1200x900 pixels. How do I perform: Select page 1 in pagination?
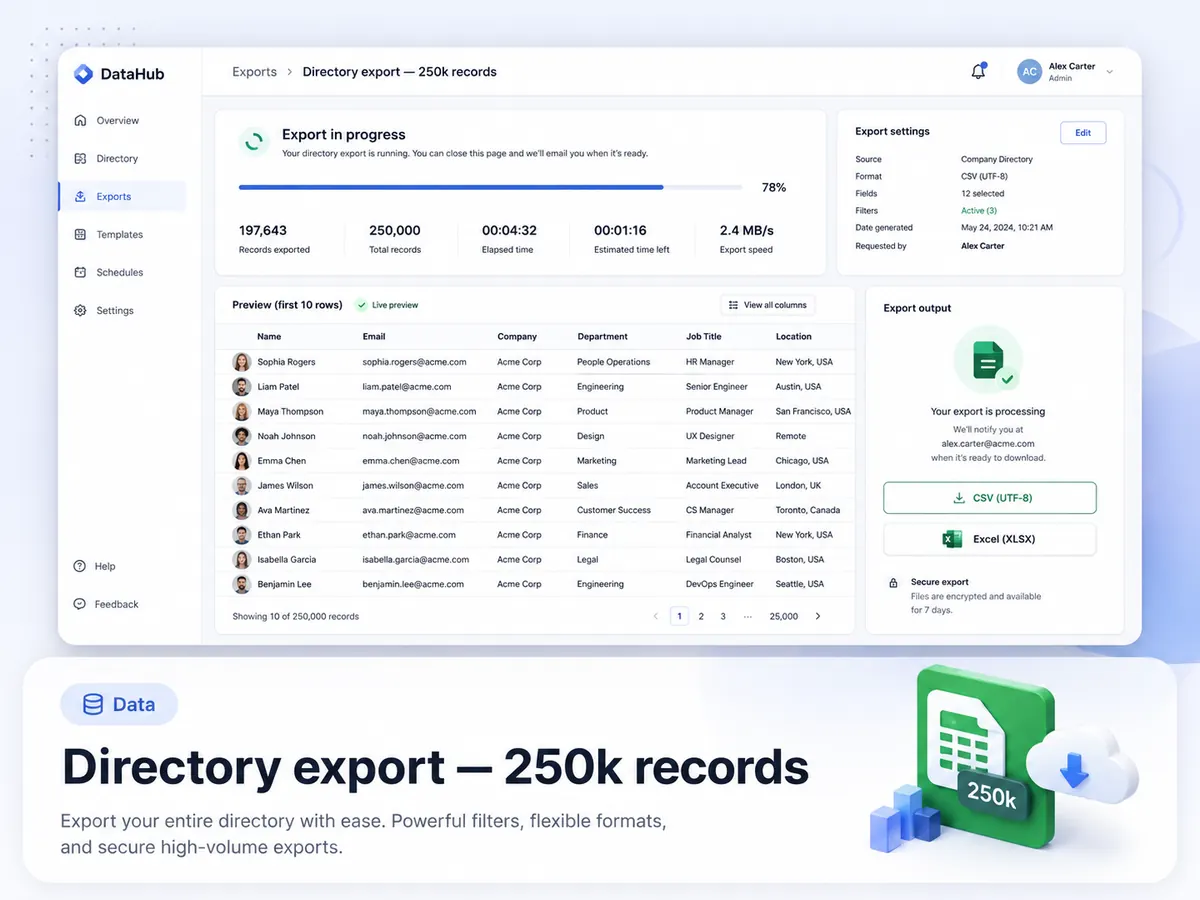(x=679, y=616)
